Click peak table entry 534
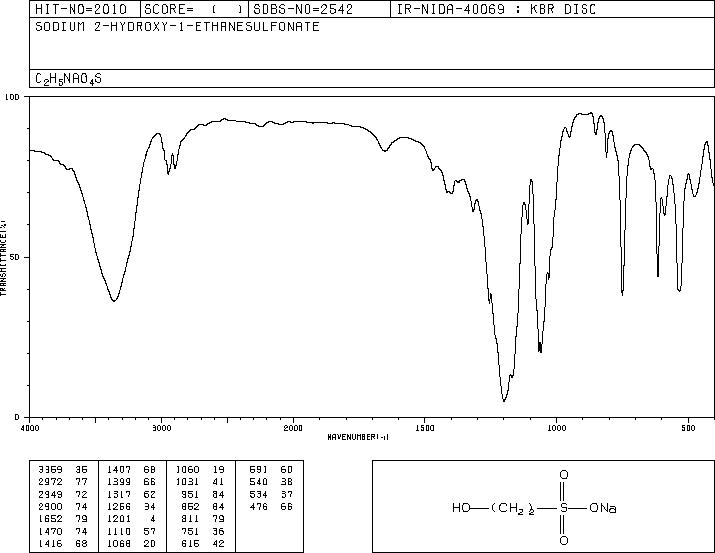This screenshot has width=715, height=553. [x=259, y=494]
